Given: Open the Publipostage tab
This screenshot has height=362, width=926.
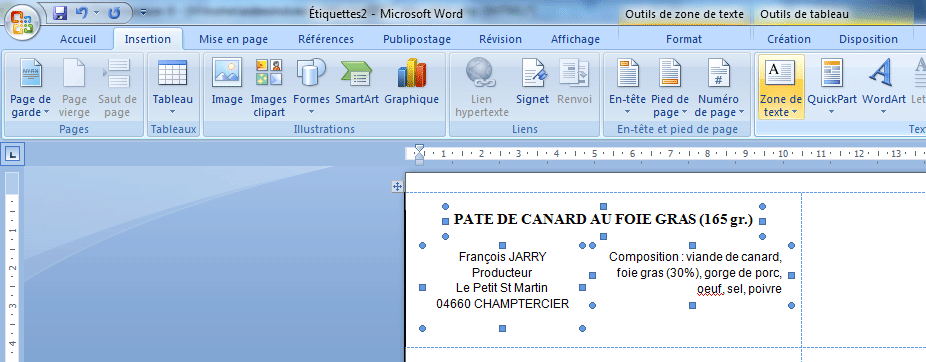Looking at the screenshot, I should [417, 40].
